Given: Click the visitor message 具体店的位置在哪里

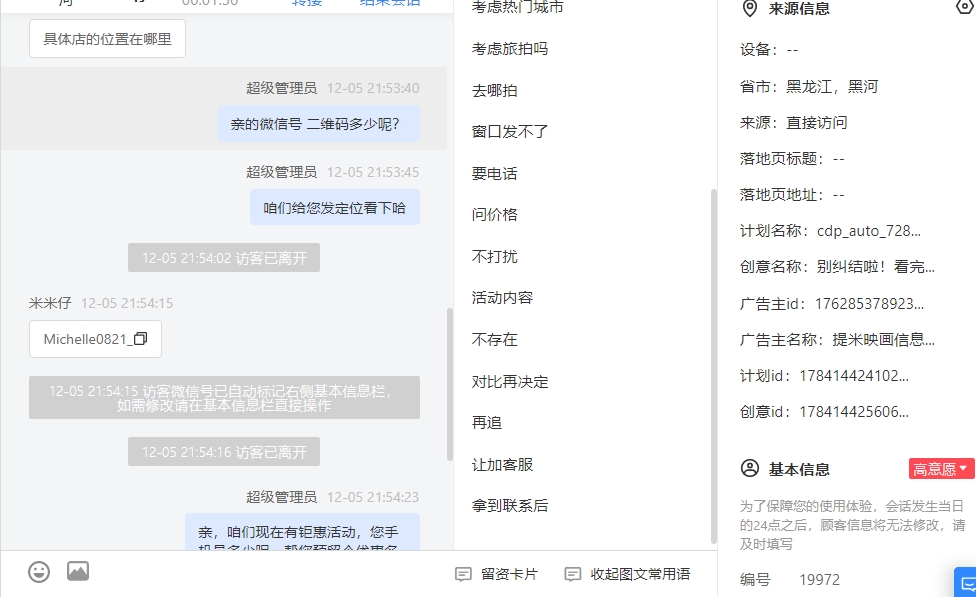Looking at the screenshot, I should click(107, 39).
